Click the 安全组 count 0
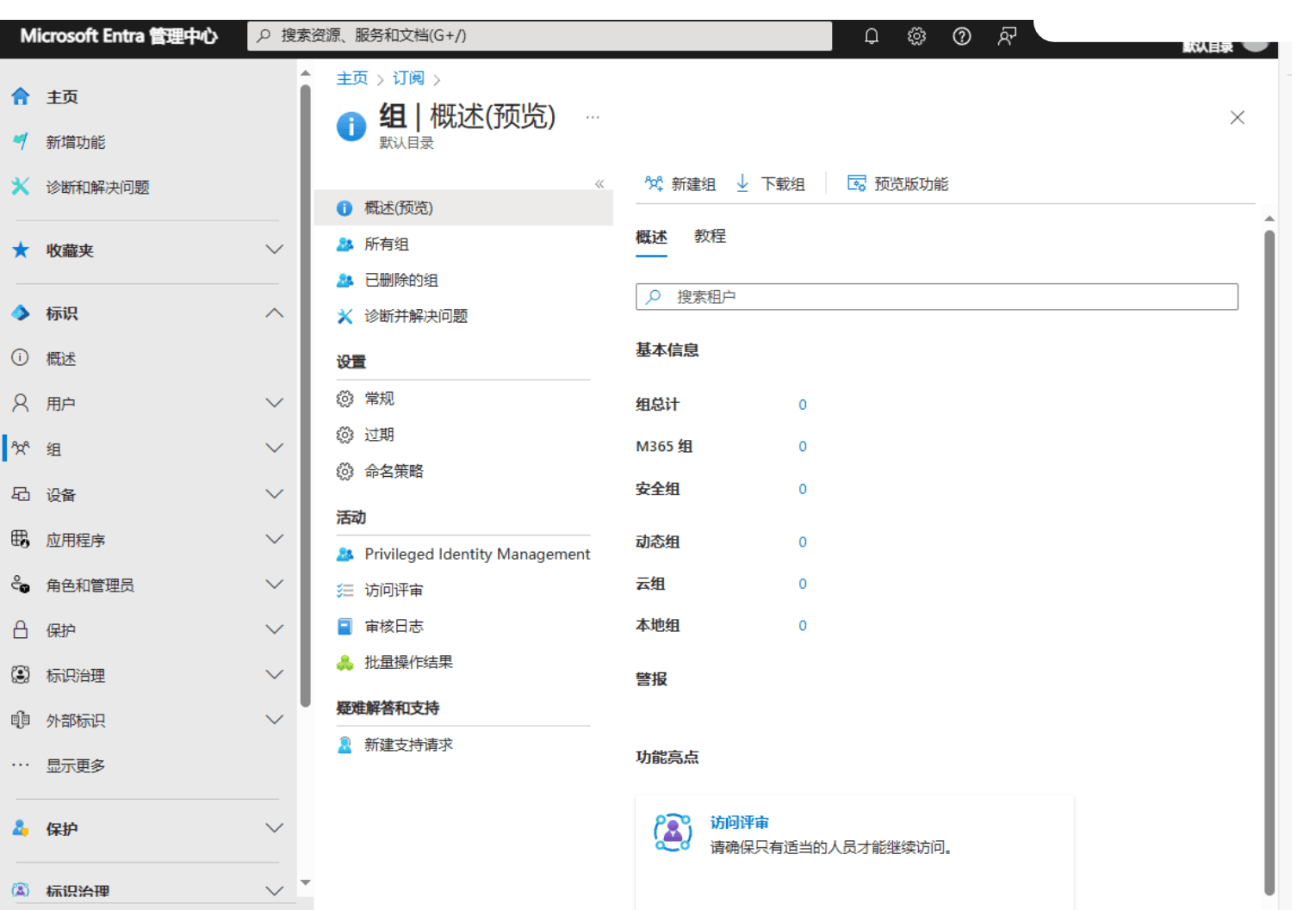This screenshot has width=1316, height=910. (x=803, y=489)
